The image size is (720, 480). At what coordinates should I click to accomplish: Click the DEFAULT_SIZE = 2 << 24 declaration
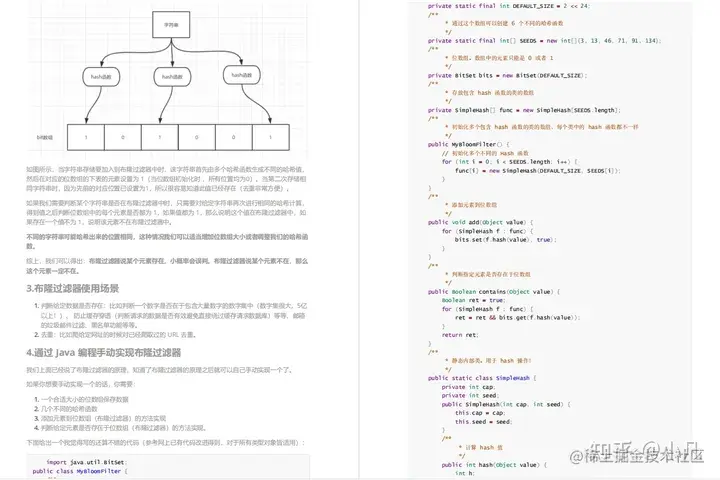click(509, 6)
